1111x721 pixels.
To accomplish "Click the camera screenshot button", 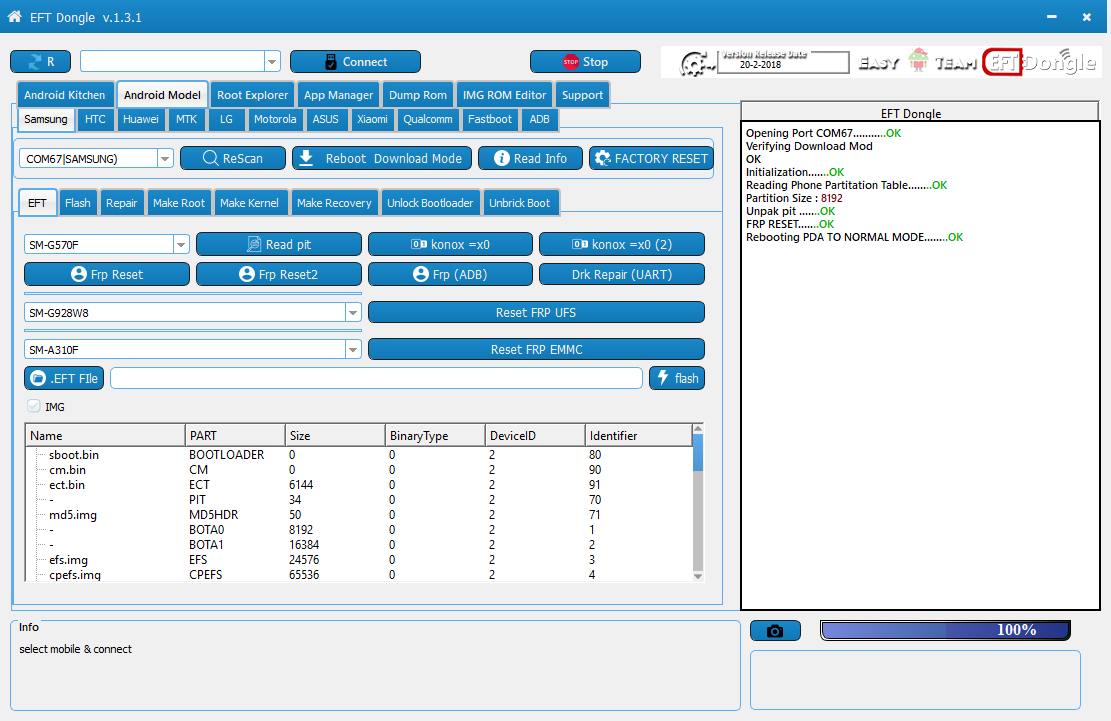I will pyautogui.click(x=775, y=630).
